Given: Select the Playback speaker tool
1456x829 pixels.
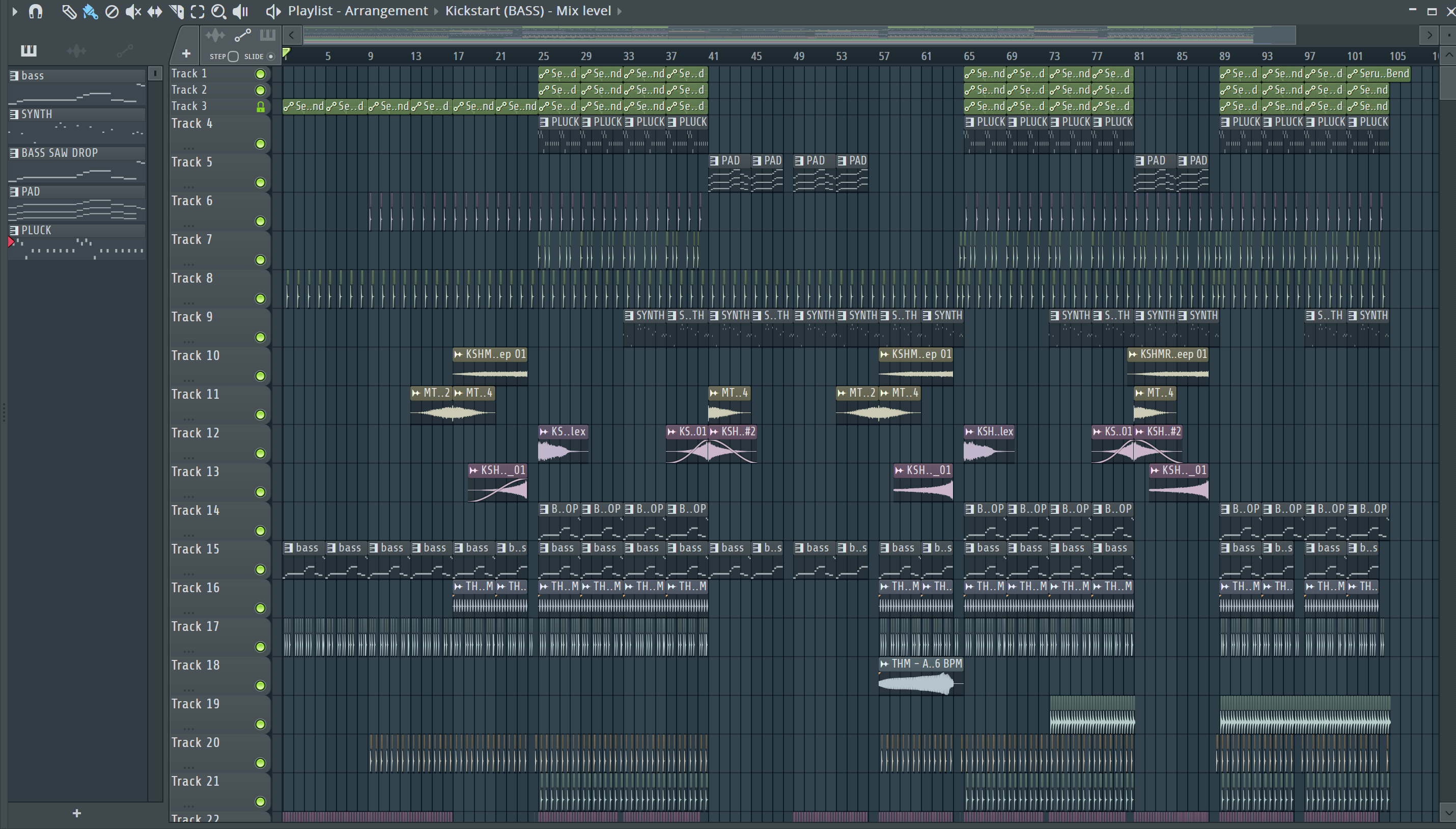Looking at the screenshot, I should coord(241,11).
